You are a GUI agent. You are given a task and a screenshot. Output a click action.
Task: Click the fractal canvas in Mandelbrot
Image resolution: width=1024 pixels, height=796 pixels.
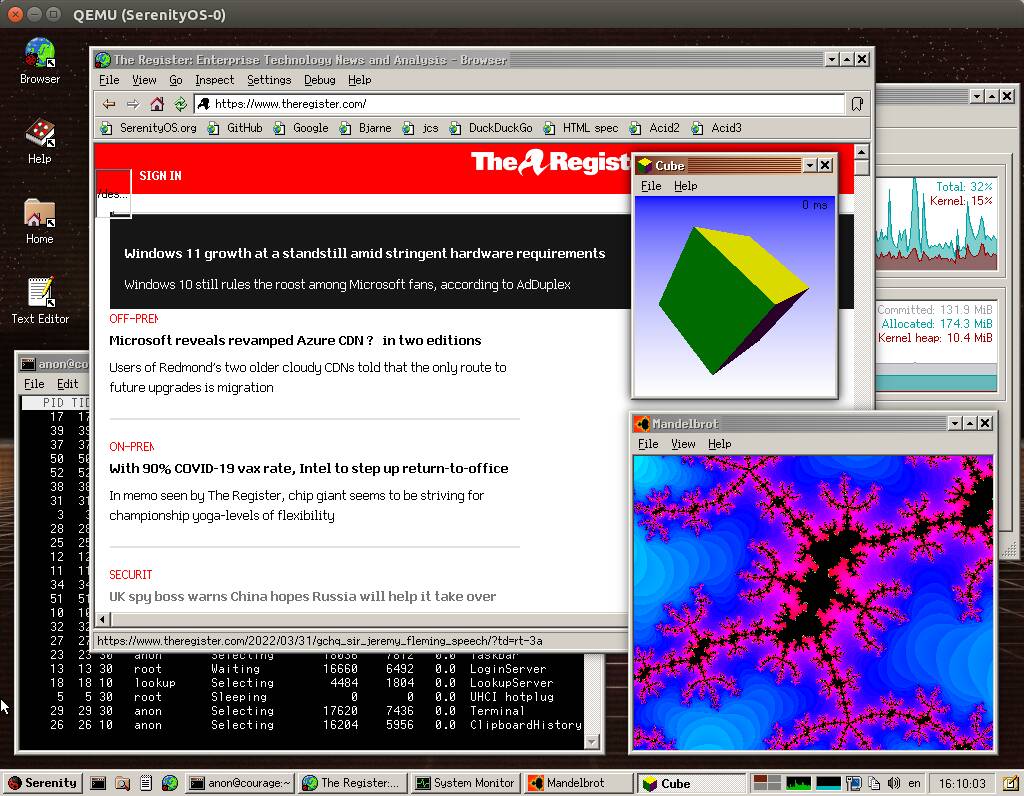(x=813, y=602)
